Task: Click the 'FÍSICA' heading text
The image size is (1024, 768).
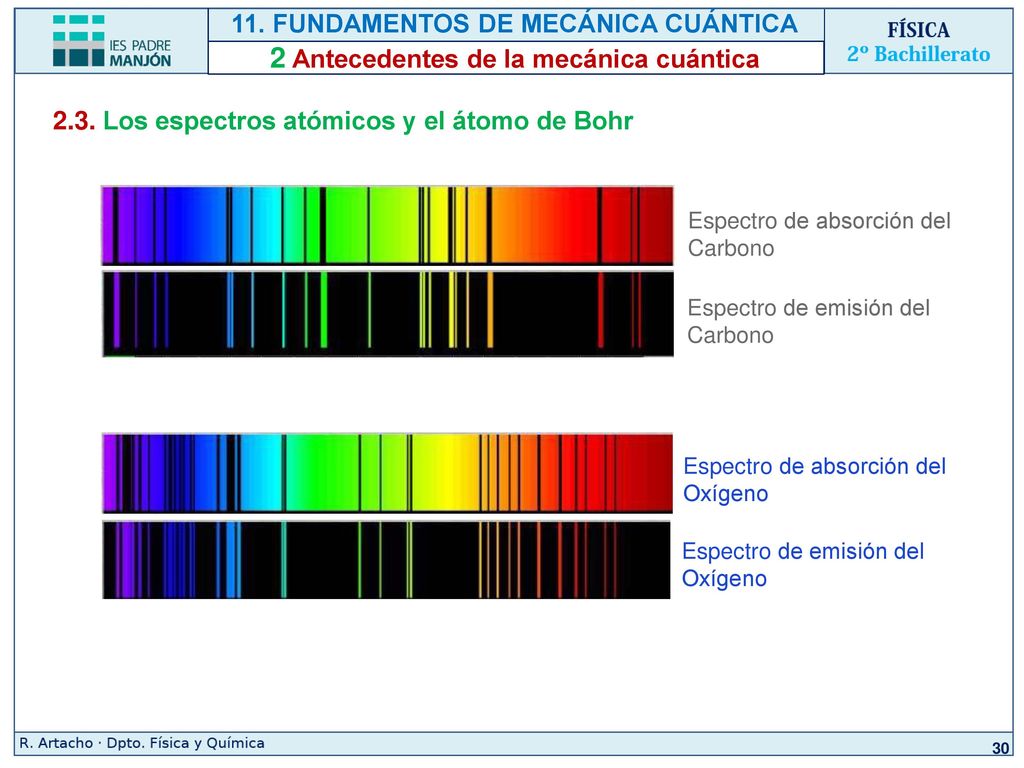Action: [x=918, y=30]
